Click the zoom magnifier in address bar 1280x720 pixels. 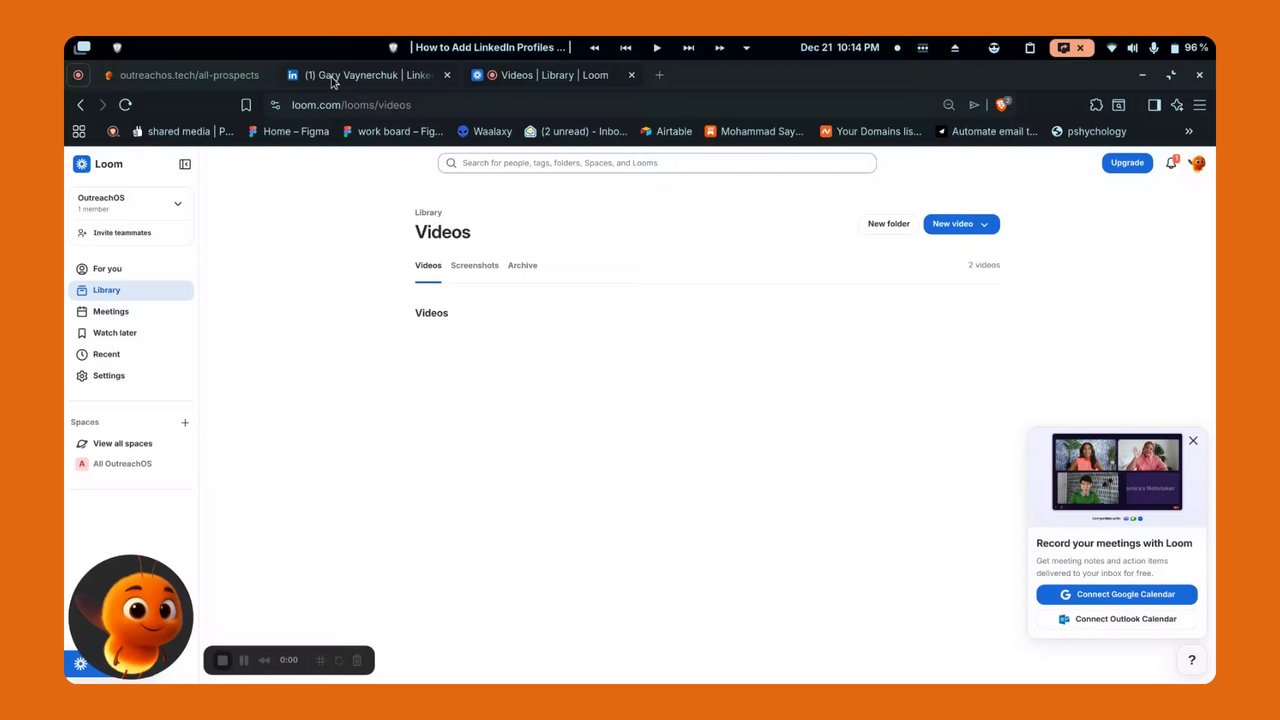coord(949,105)
